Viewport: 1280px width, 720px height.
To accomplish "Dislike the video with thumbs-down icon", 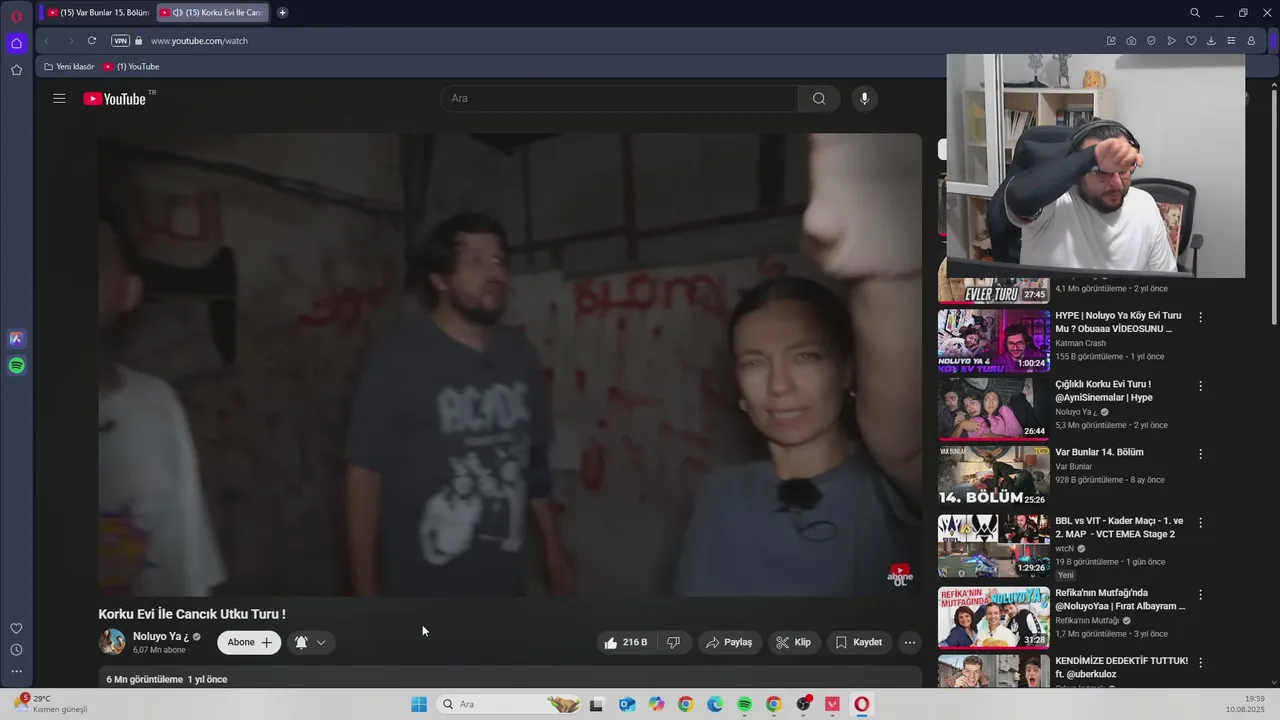I will [x=674, y=642].
